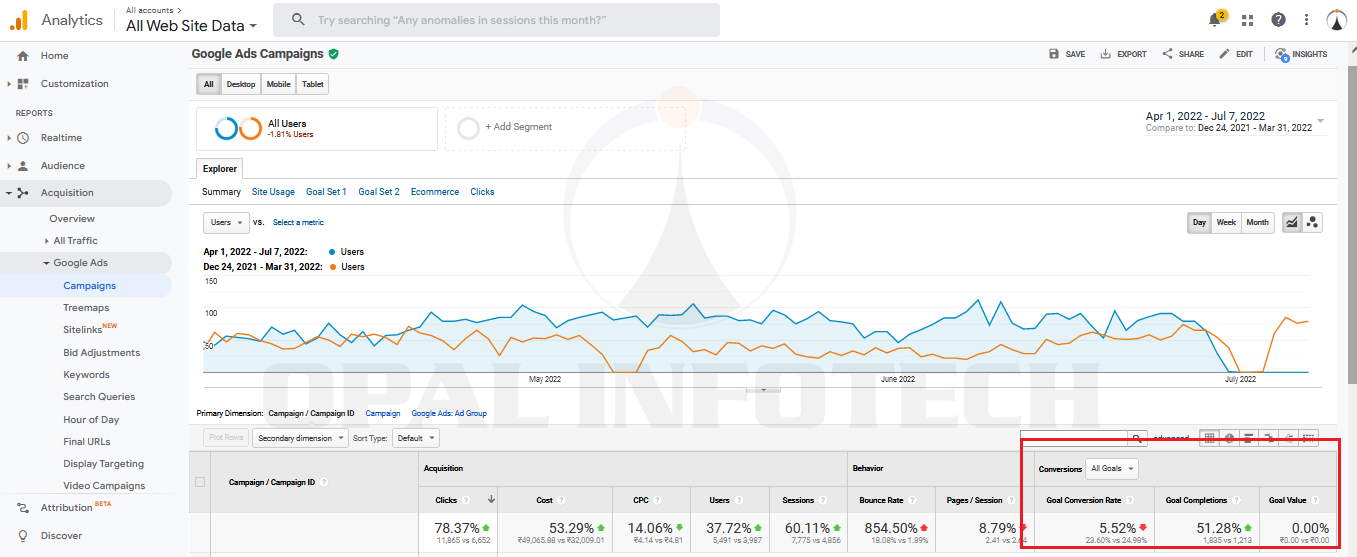Click the table search magnifier button
This screenshot has height=557, width=1357.
pyautogui.click(x=1137, y=438)
